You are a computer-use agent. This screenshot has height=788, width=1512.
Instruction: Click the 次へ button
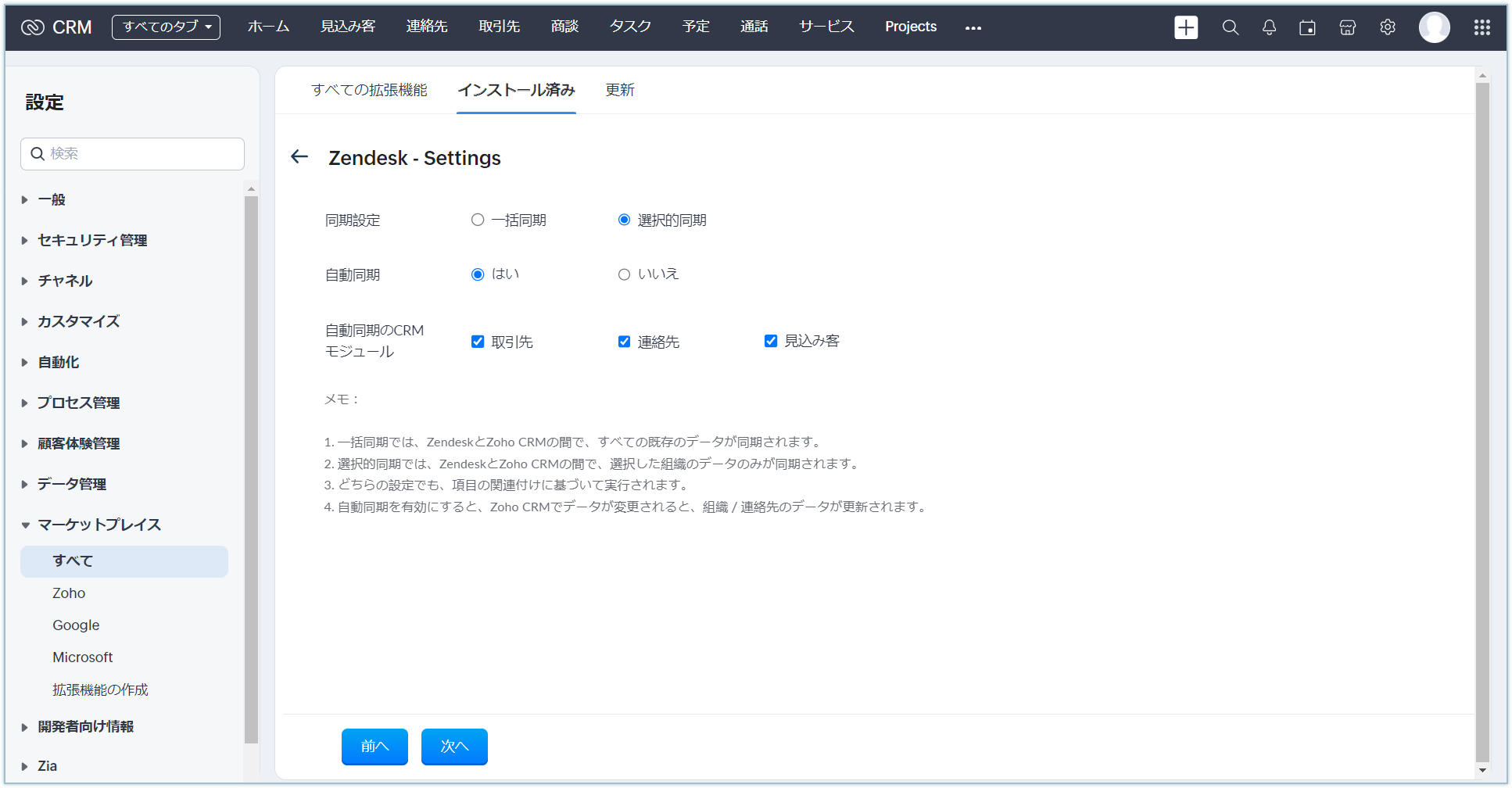pyautogui.click(x=454, y=747)
